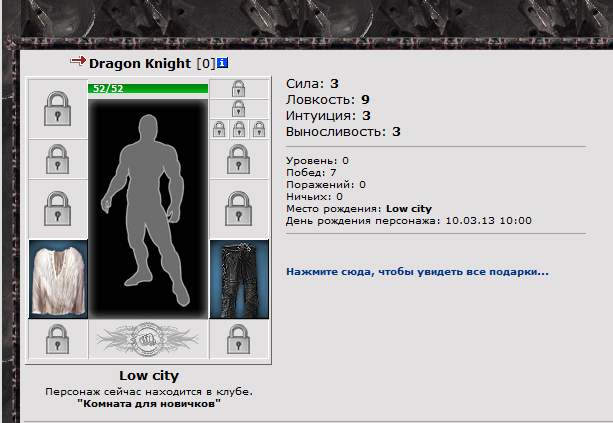Click the gray character silhouette image
The width and height of the screenshot is (613, 423).
(x=148, y=209)
